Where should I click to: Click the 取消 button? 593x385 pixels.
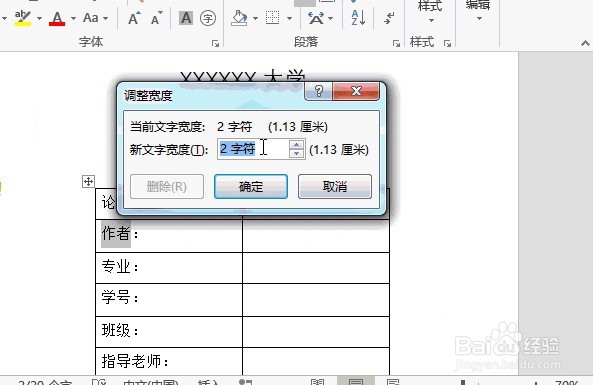click(x=335, y=186)
